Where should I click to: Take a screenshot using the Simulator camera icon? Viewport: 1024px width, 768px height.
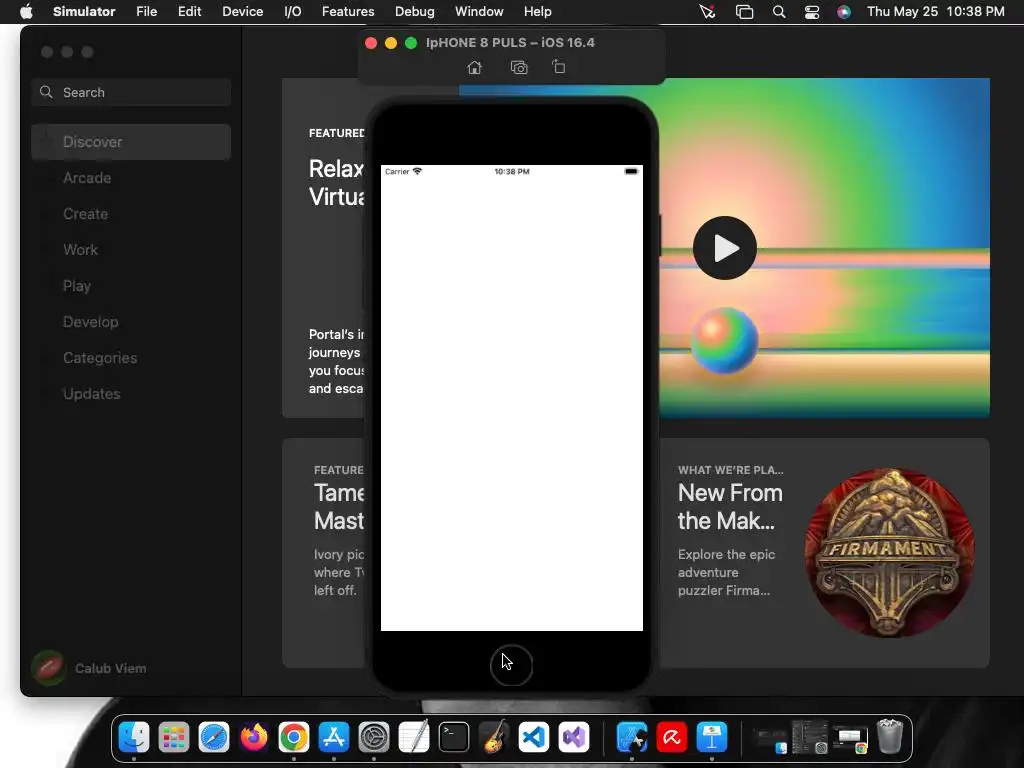(519, 67)
